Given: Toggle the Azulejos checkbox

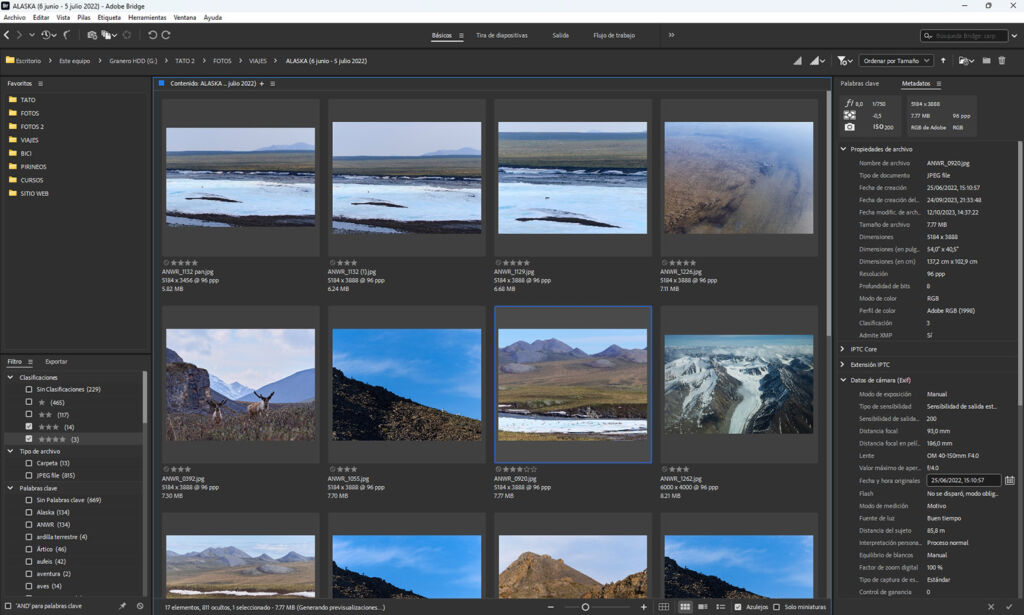Looking at the screenshot, I should (738, 607).
